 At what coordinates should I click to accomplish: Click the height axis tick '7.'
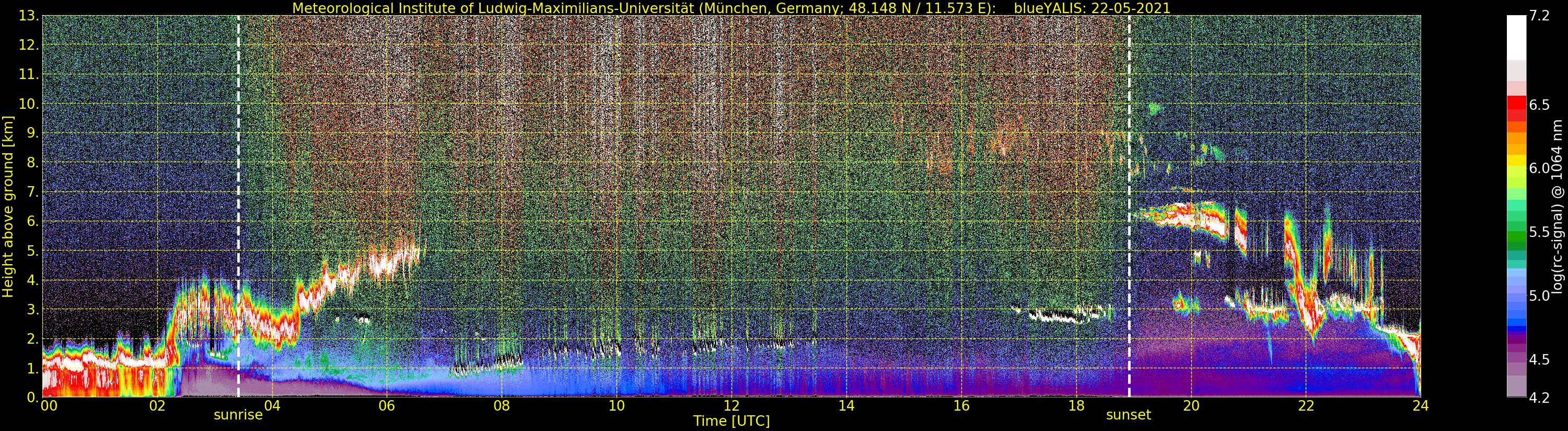pyautogui.click(x=33, y=192)
